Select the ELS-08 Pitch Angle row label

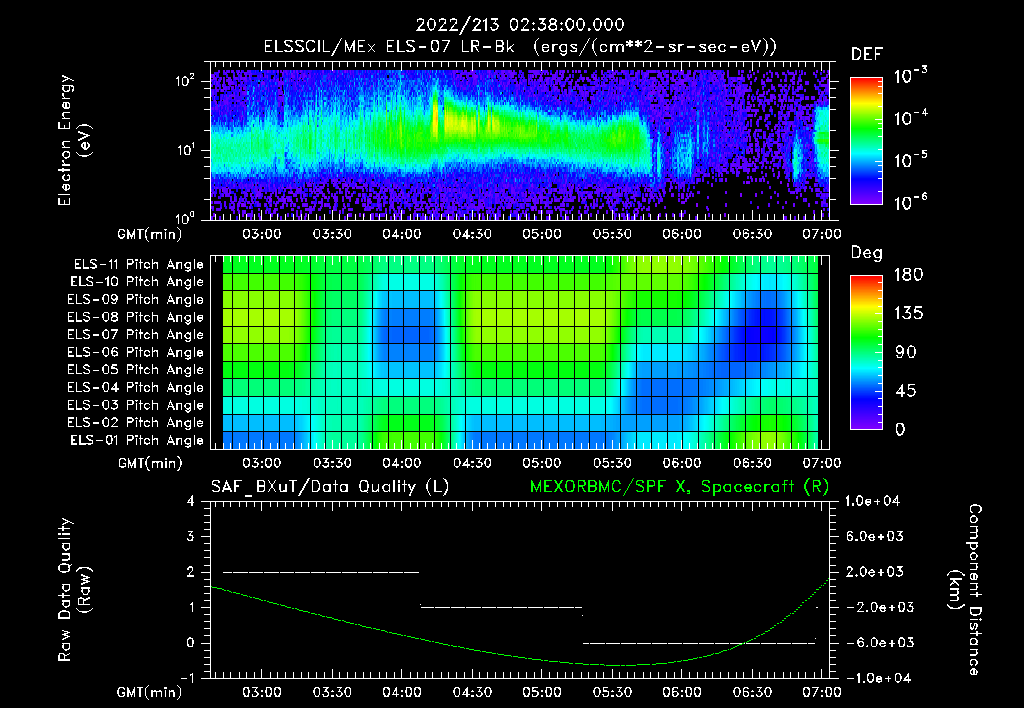click(136, 317)
